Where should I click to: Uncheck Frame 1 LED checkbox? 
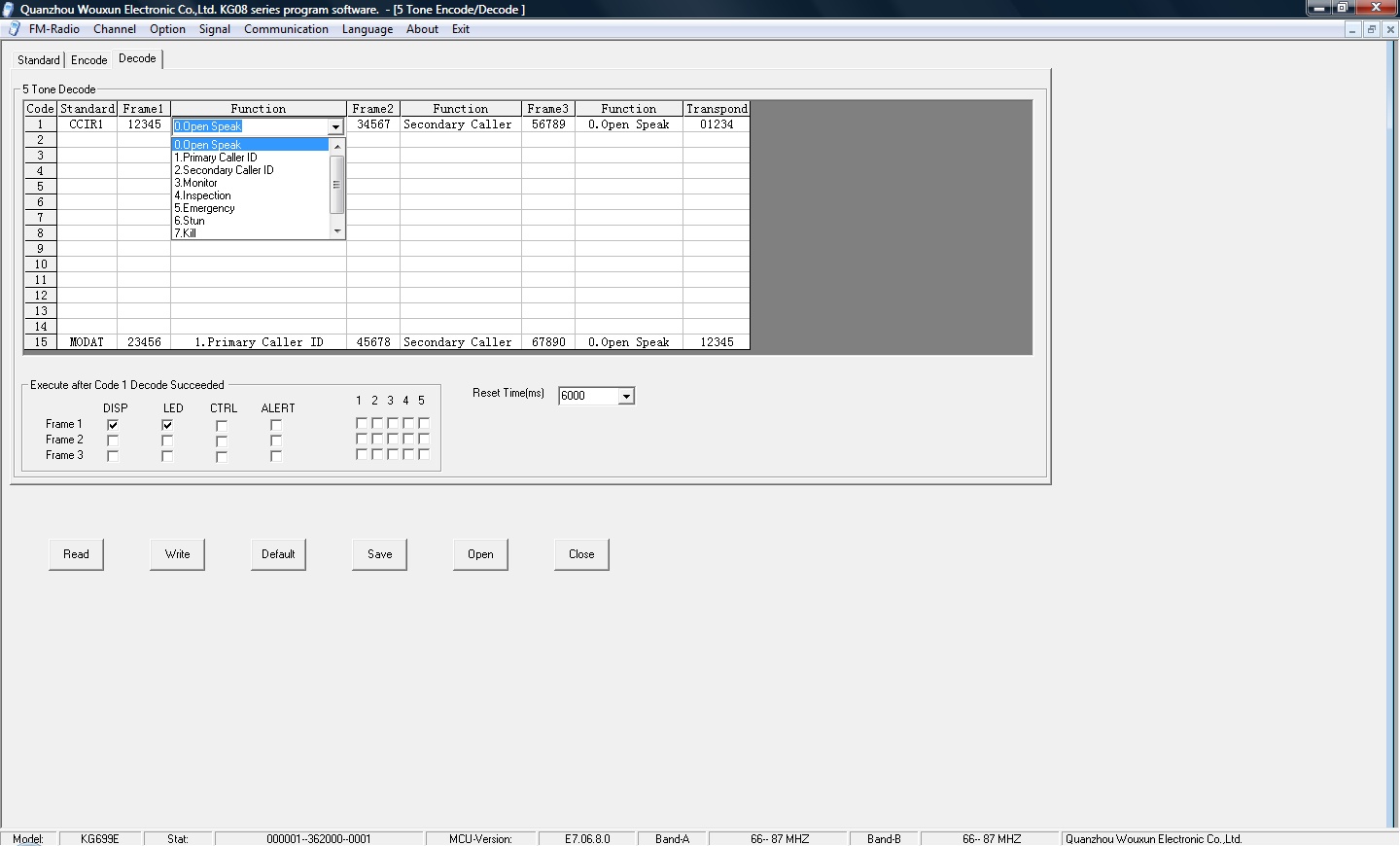[x=167, y=425]
